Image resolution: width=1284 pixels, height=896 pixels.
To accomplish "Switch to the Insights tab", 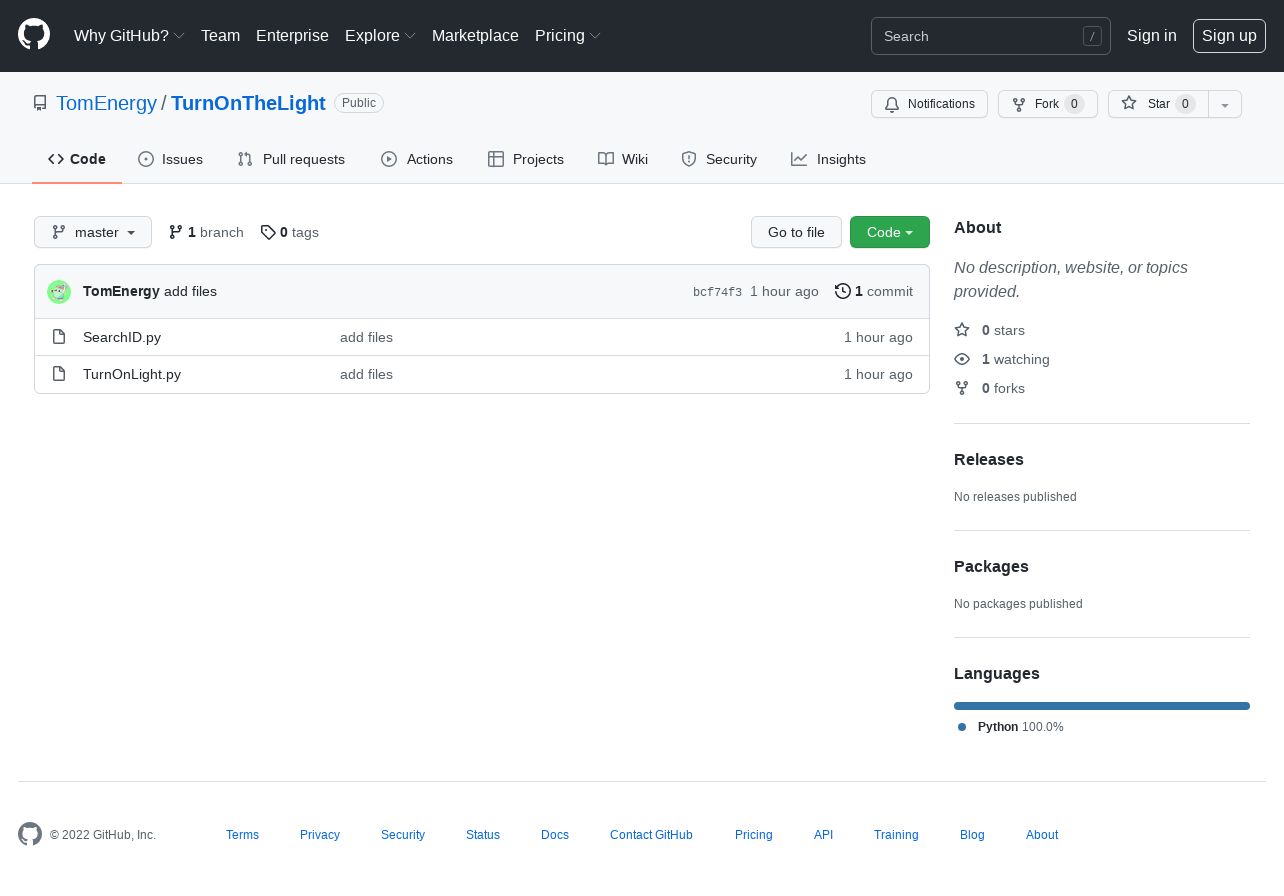I will 828,159.
